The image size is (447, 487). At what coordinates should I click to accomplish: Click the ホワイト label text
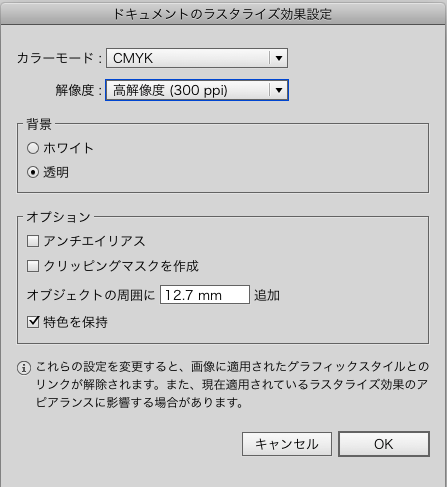[x=68, y=148]
